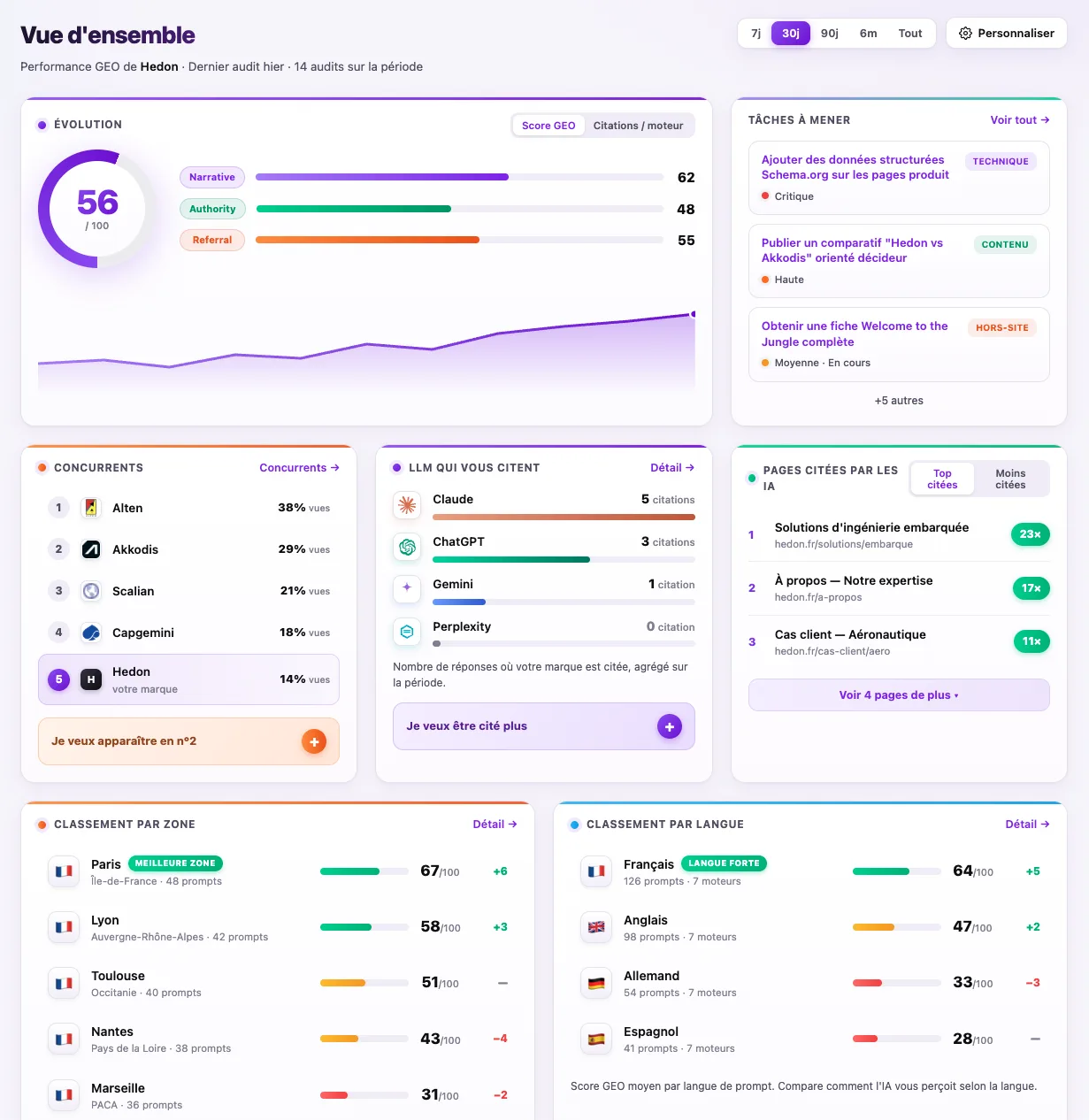Open Voir tout tasks link
Viewport: 1089px width, 1120px height.
(1020, 120)
